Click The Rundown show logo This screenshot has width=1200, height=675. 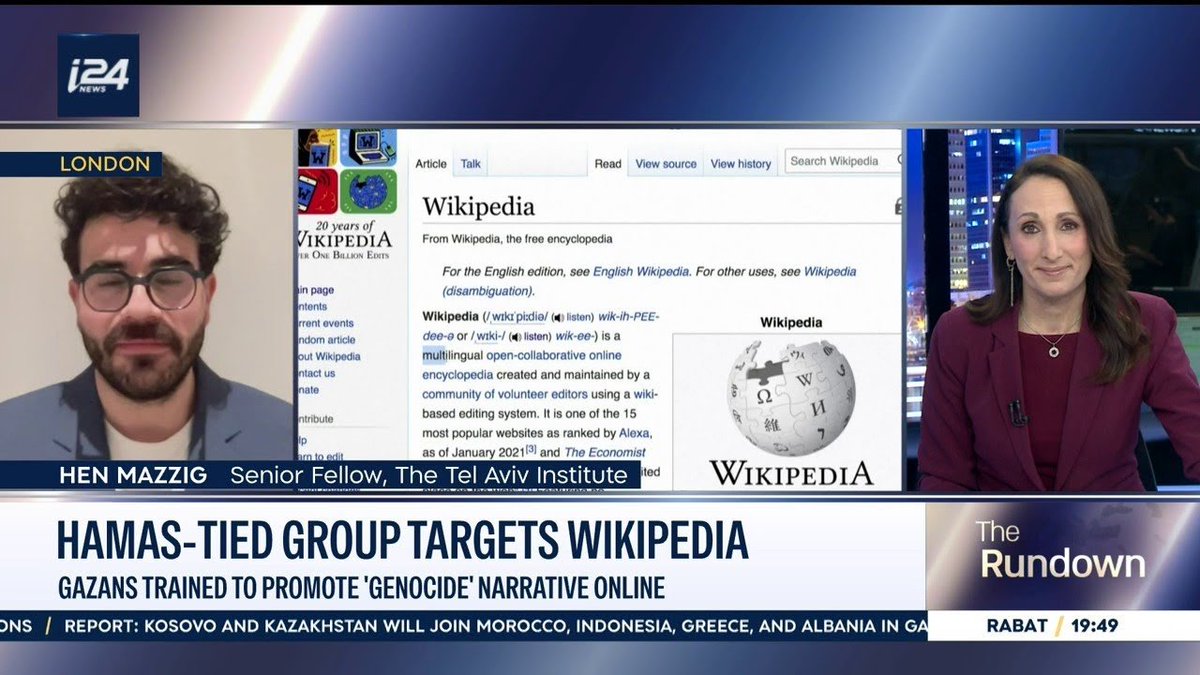point(1062,548)
